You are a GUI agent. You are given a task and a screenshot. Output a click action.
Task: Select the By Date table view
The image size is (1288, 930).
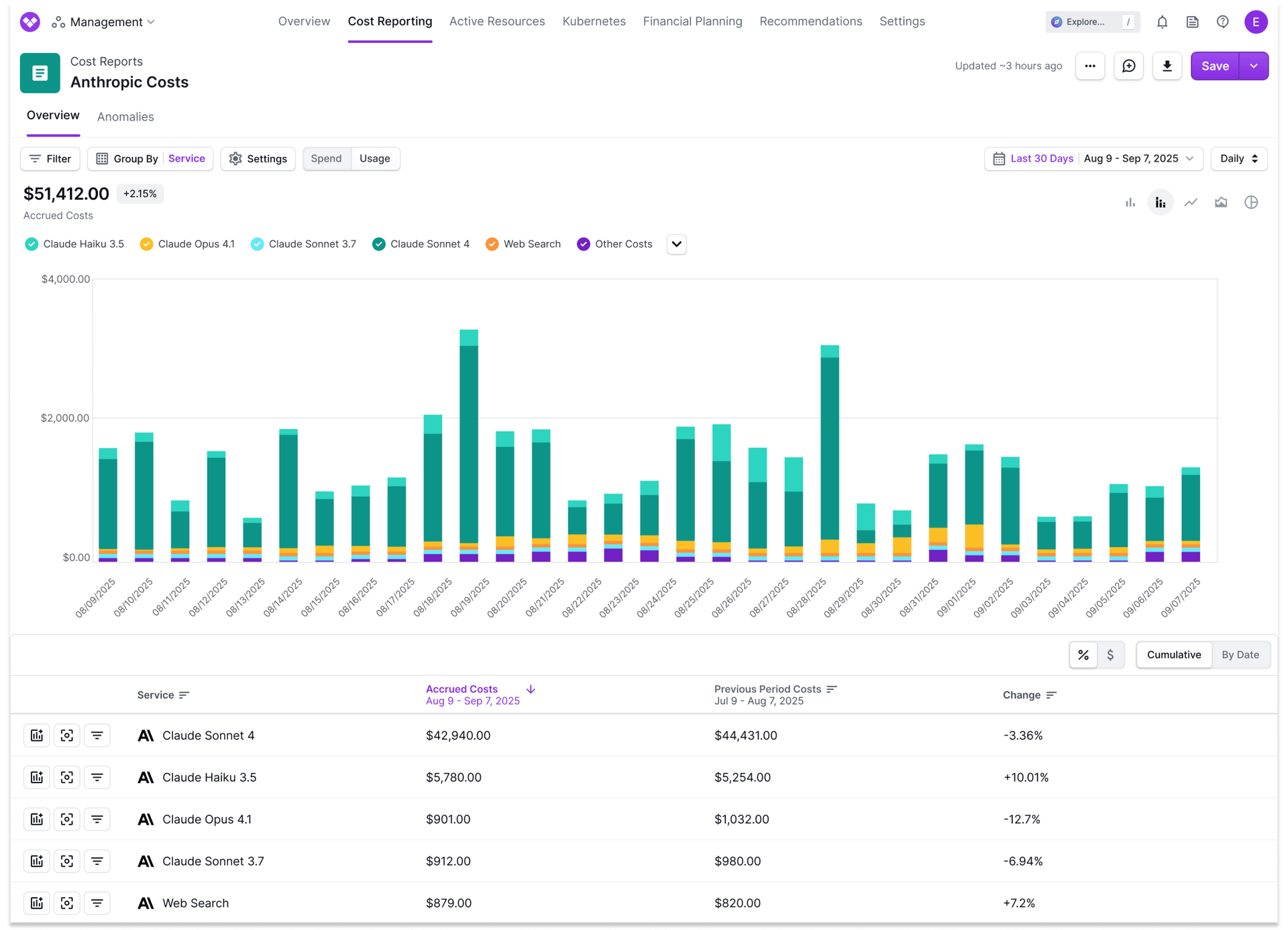tap(1240, 654)
